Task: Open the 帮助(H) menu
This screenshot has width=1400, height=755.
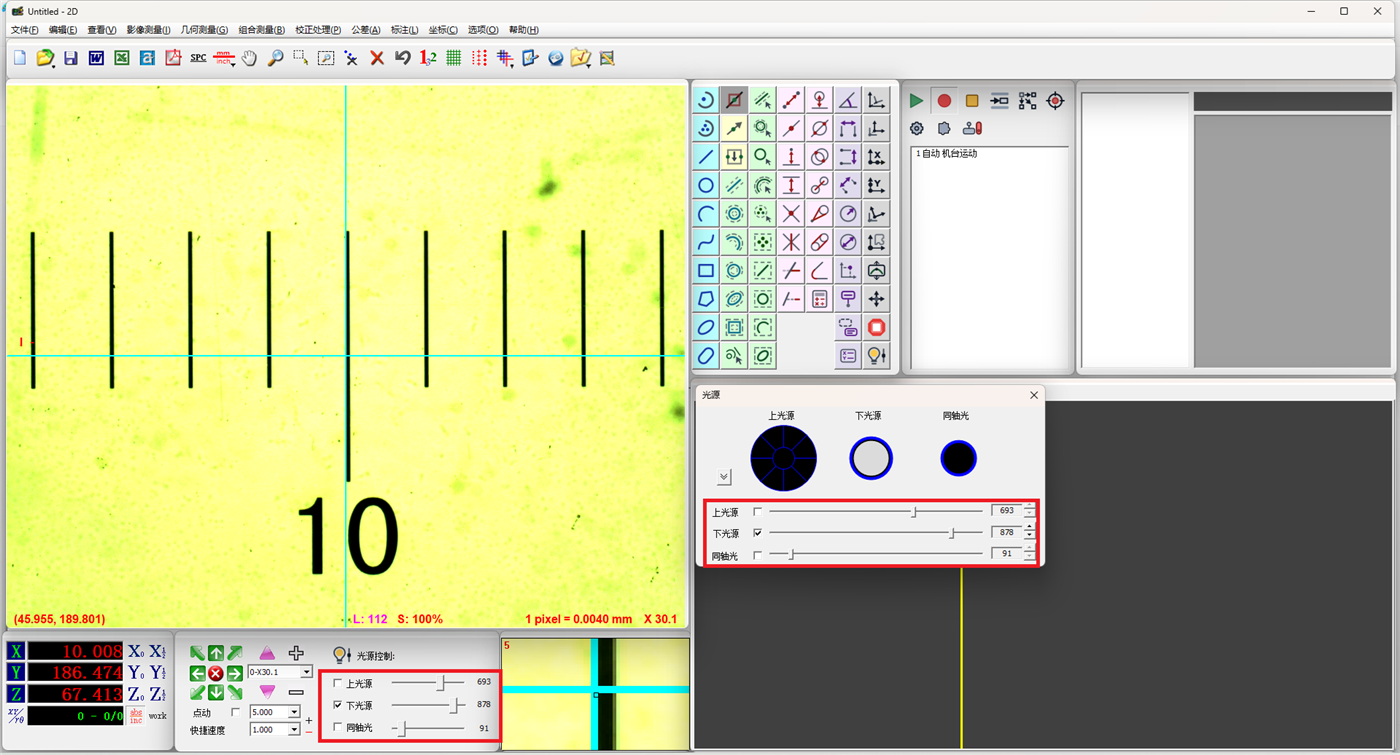Action: (x=524, y=30)
